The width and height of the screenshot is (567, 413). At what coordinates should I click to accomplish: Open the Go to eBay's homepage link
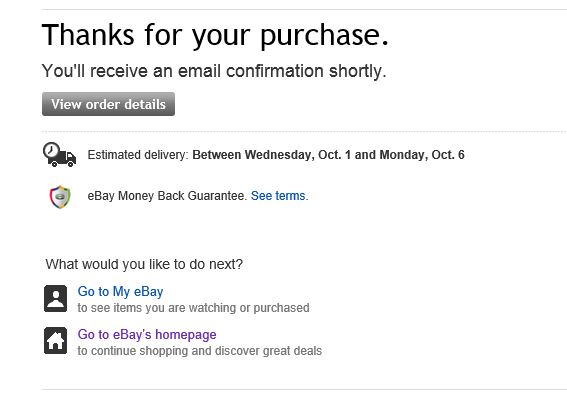pos(147,335)
